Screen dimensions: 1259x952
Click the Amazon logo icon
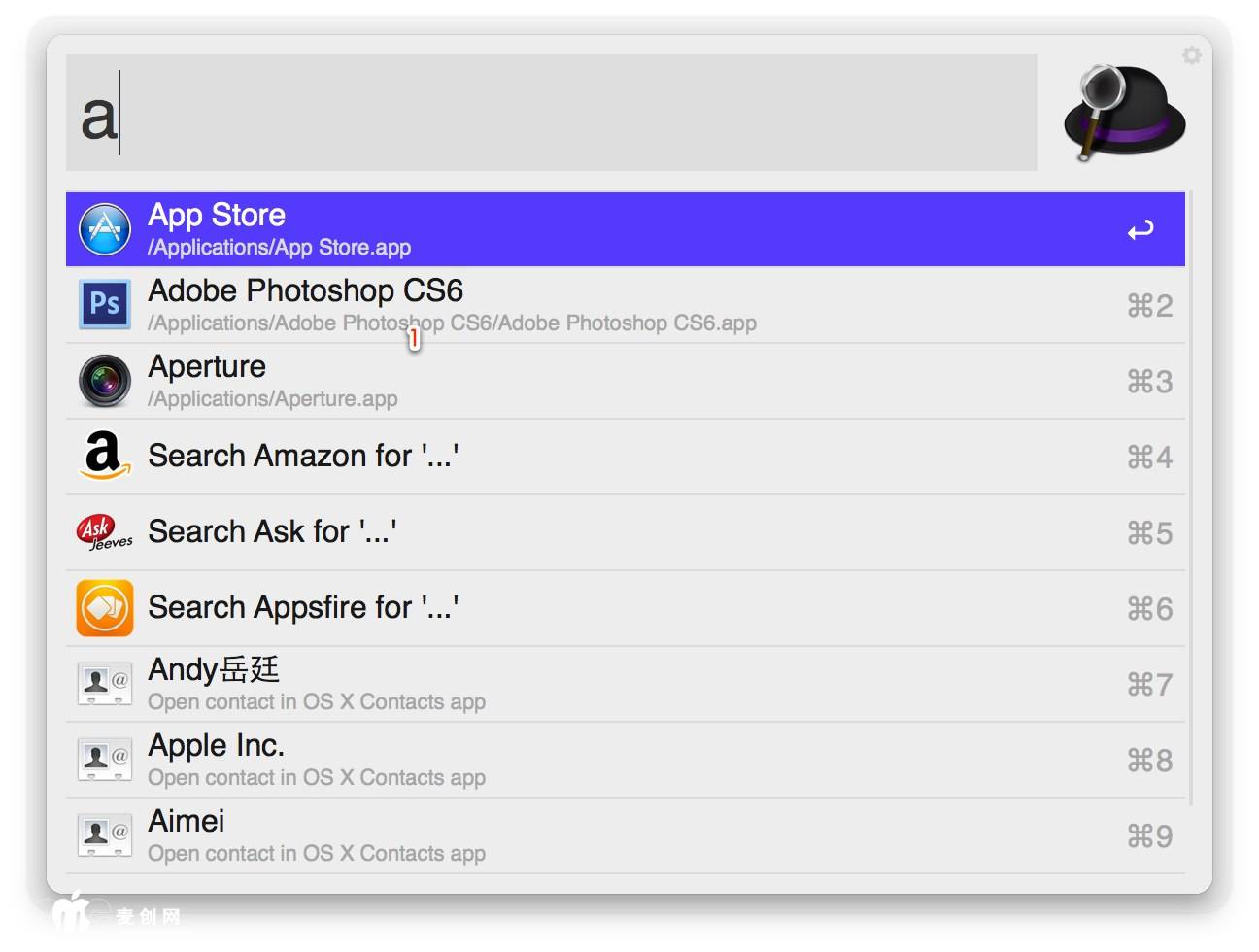tap(105, 456)
